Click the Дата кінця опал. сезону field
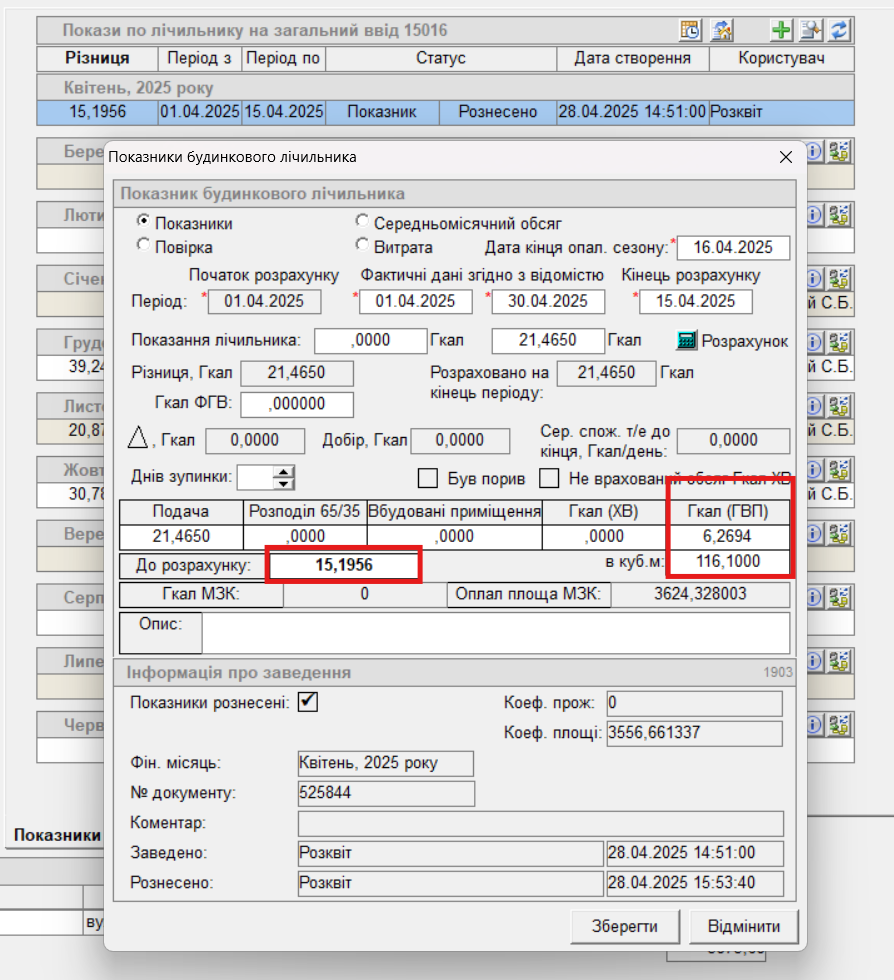The width and height of the screenshot is (894, 980). (733, 247)
